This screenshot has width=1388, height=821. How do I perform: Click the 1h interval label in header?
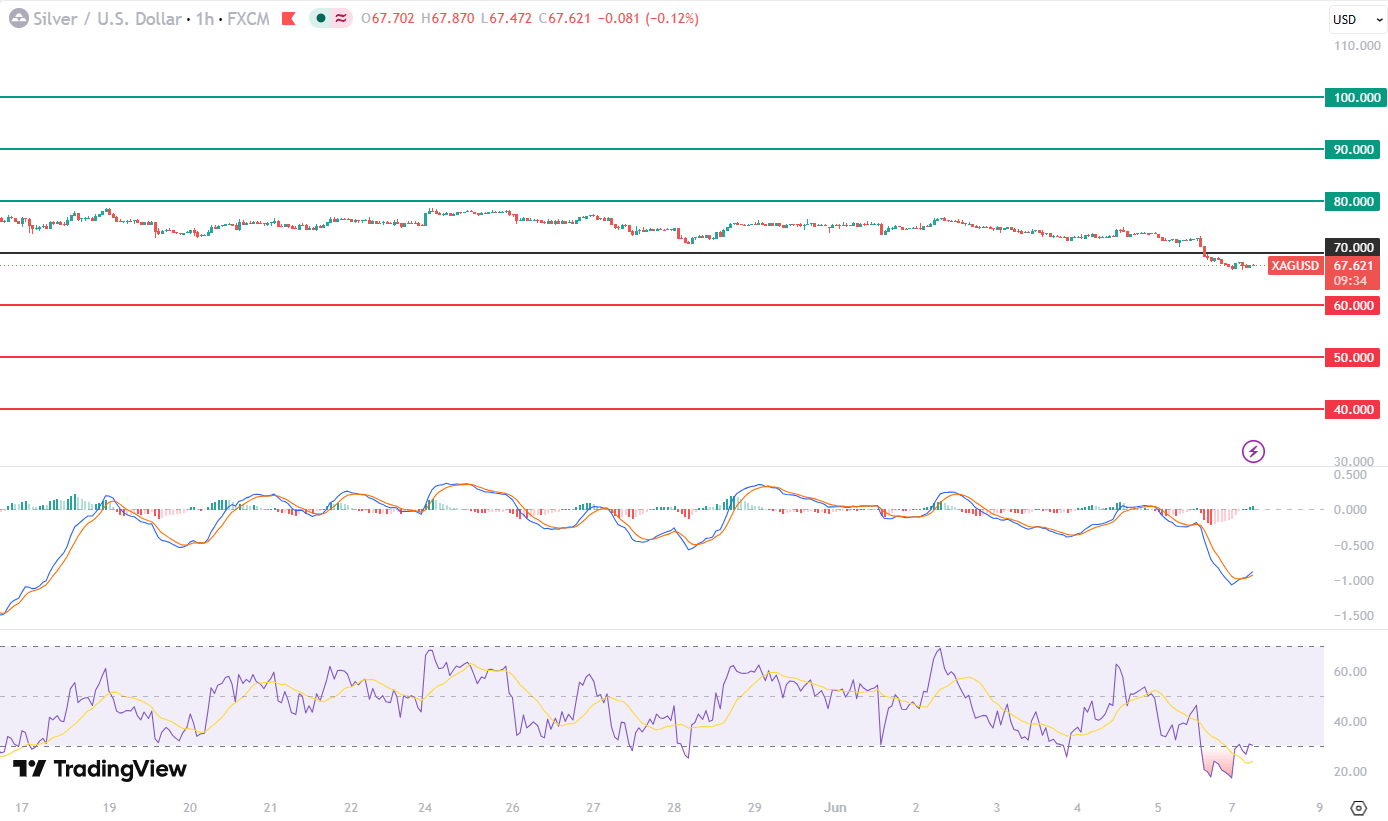coord(207,18)
